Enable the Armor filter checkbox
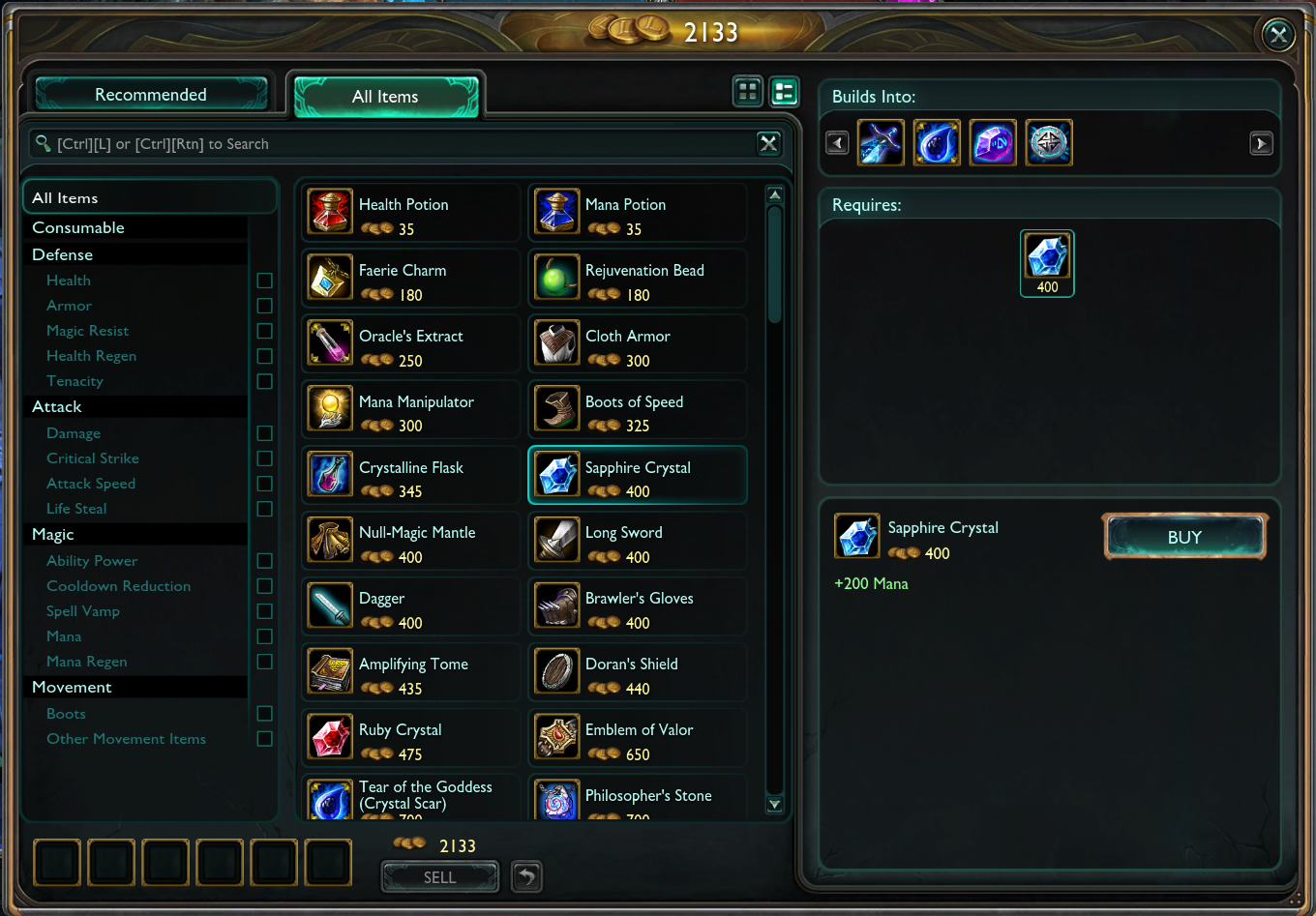Image resolution: width=1316 pixels, height=916 pixels. tap(265, 306)
